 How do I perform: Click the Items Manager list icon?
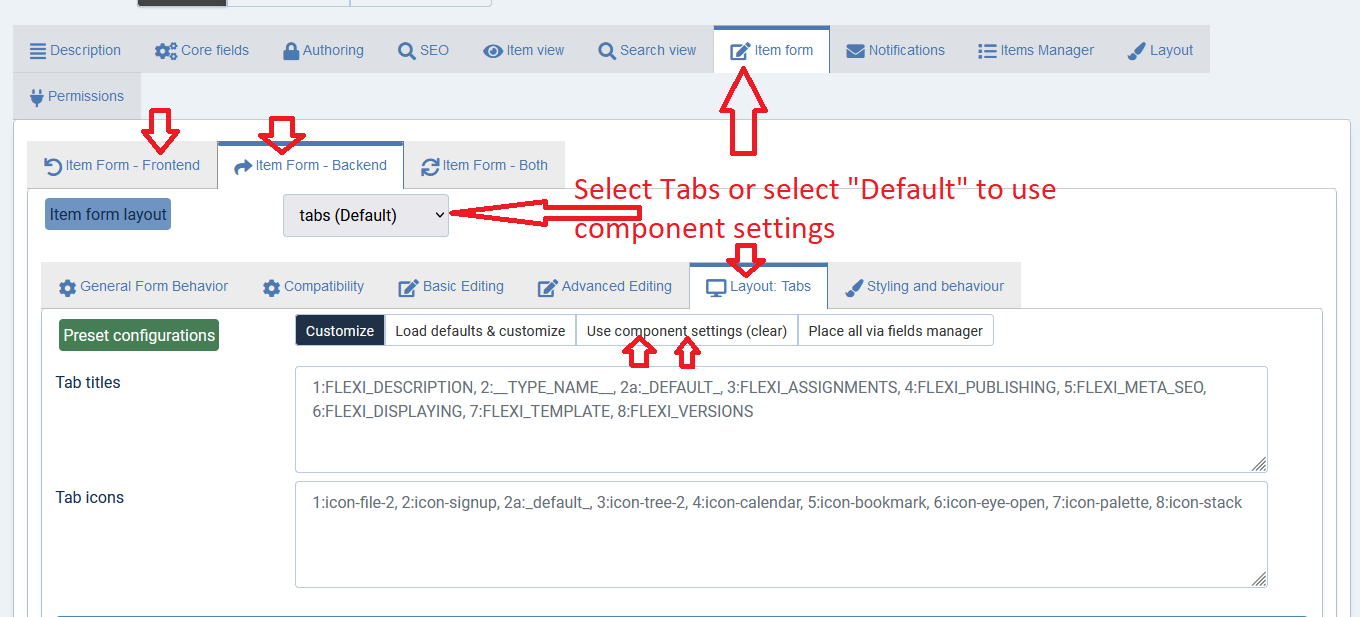click(x=987, y=51)
